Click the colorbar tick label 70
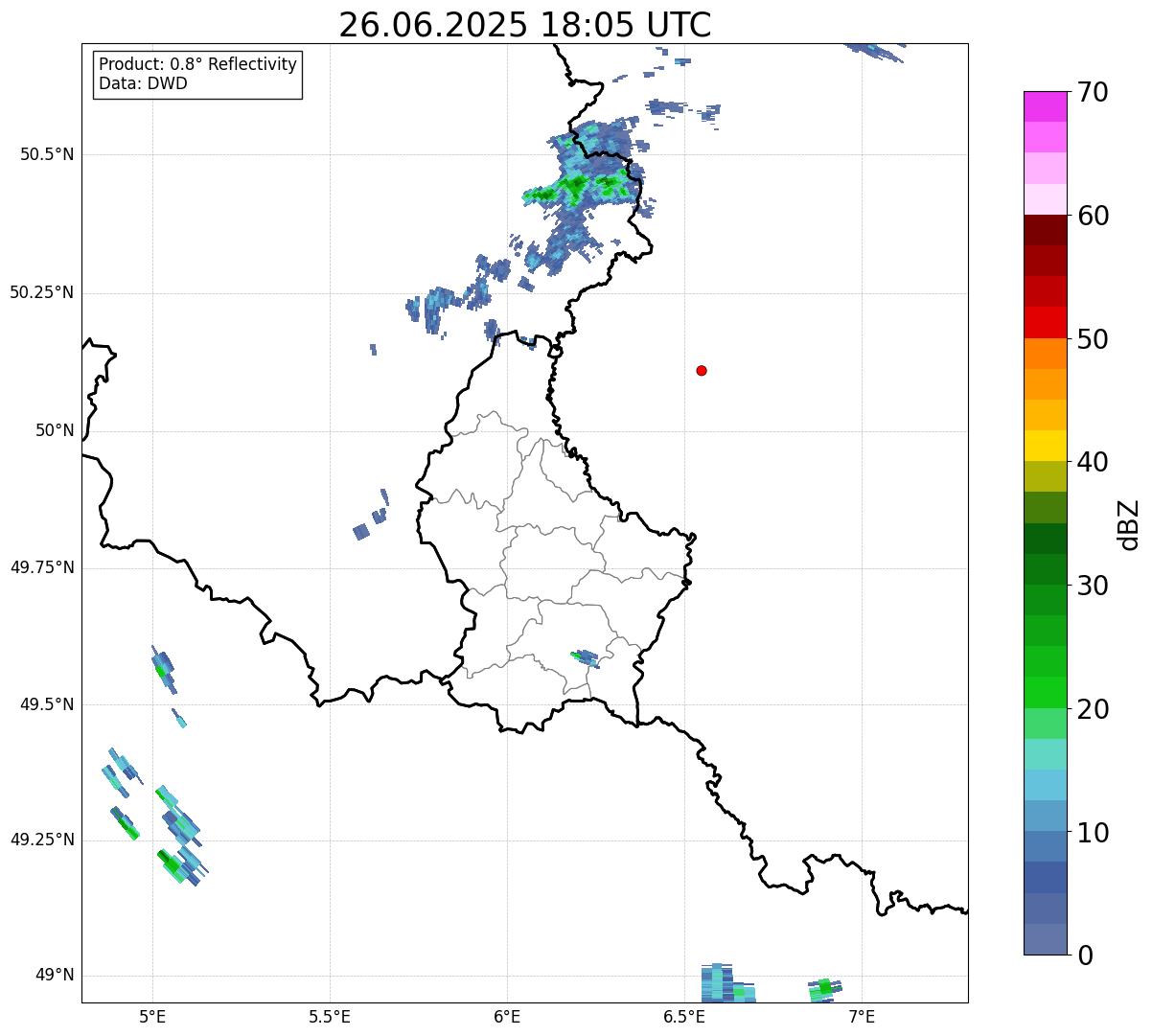This screenshot has width=1152, height=1036. pos(1094,92)
